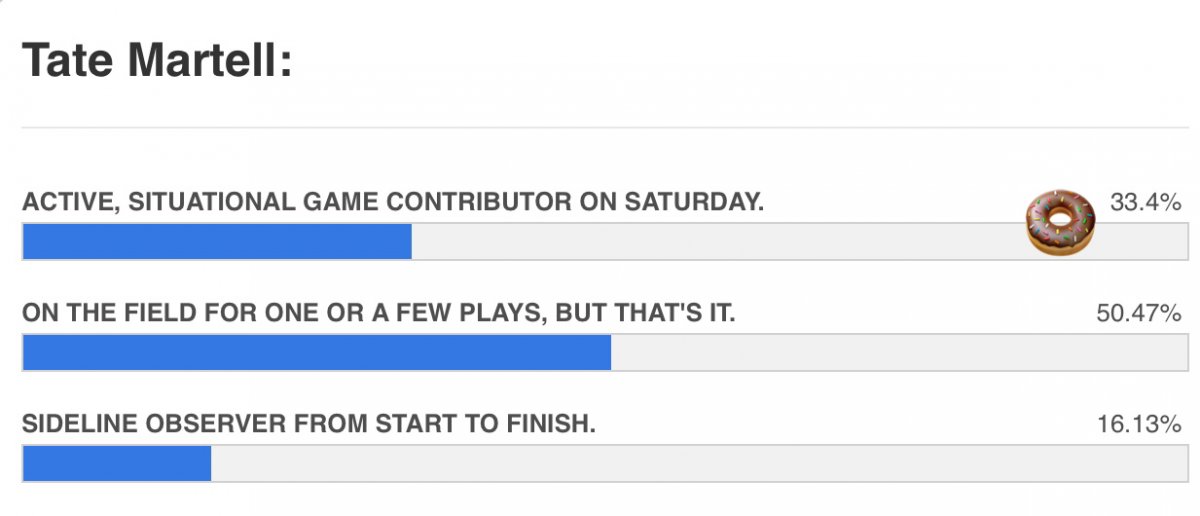This screenshot has height=516, width=1200.
Task: Click the horizontal divider line under the heading
Action: point(602,127)
